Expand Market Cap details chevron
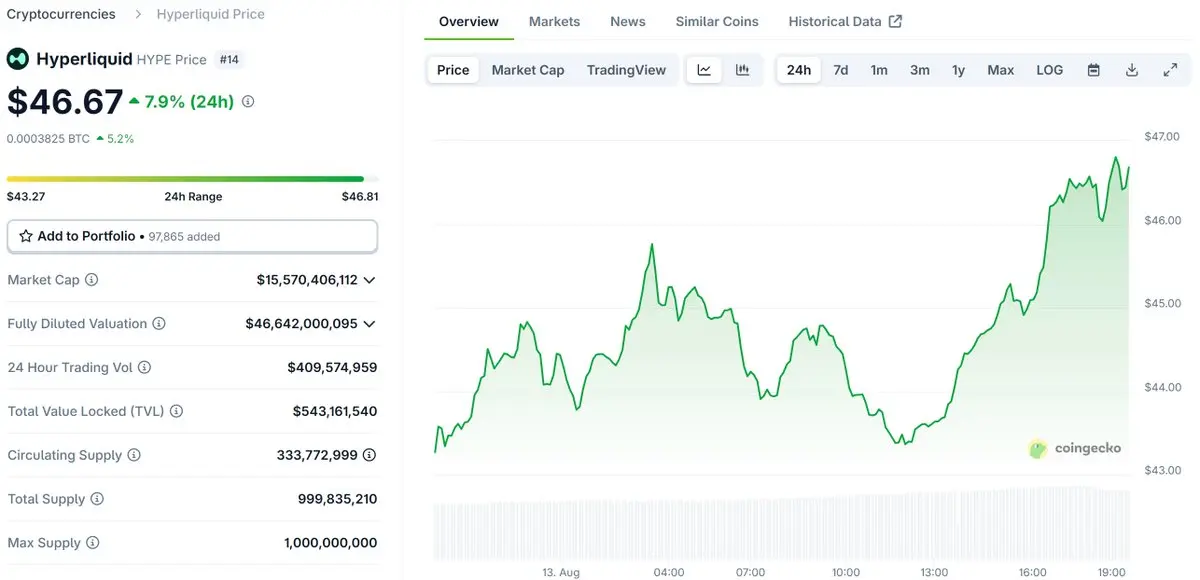The width and height of the screenshot is (1200, 580). pyautogui.click(x=370, y=280)
